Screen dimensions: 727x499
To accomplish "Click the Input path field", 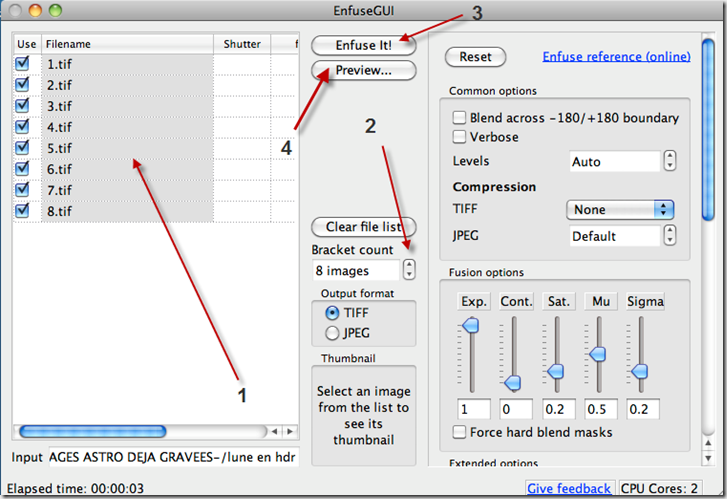I will (174, 457).
